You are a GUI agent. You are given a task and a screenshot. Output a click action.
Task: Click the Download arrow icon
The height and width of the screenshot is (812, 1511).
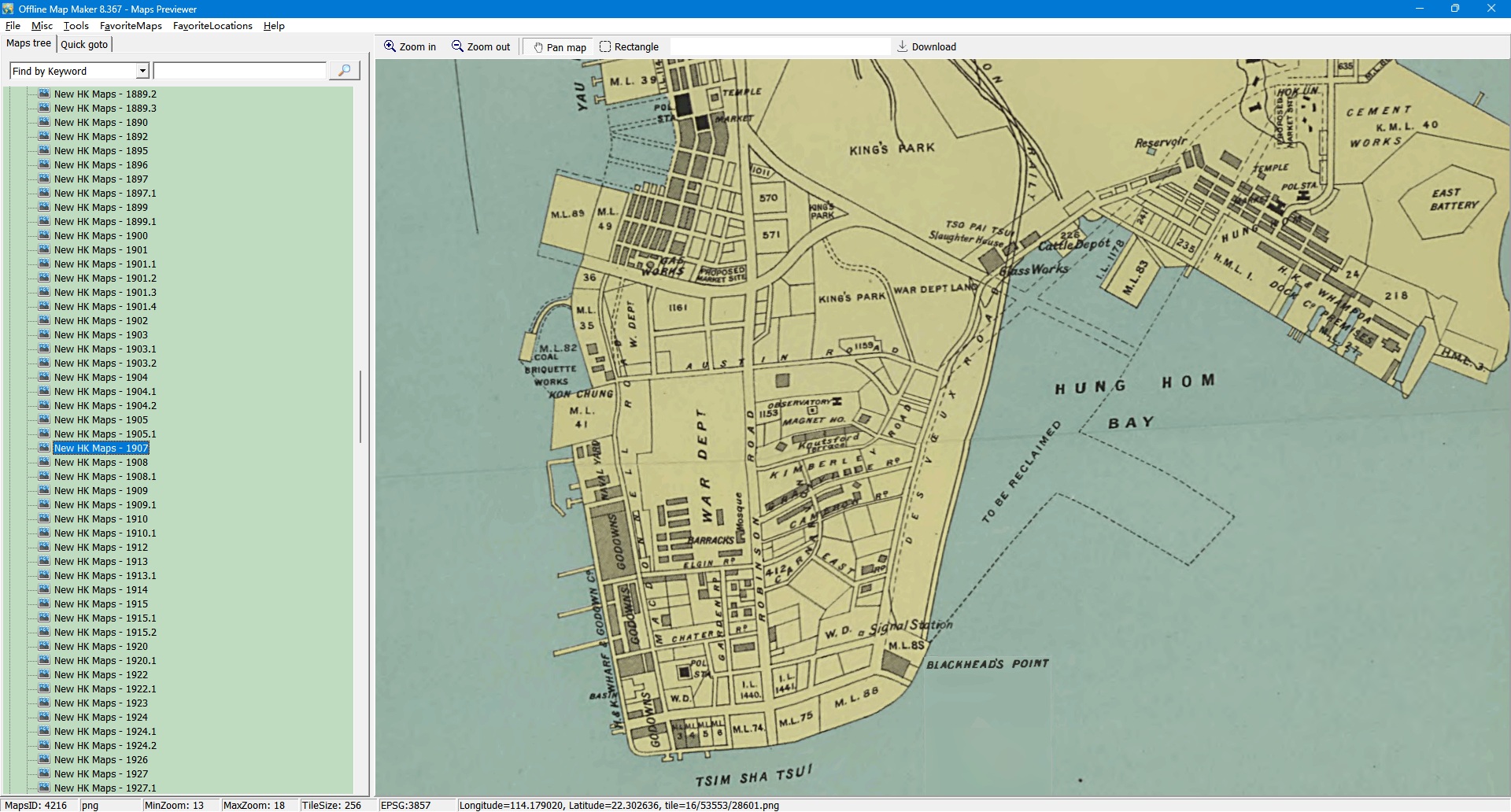click(x=903, y=46)
